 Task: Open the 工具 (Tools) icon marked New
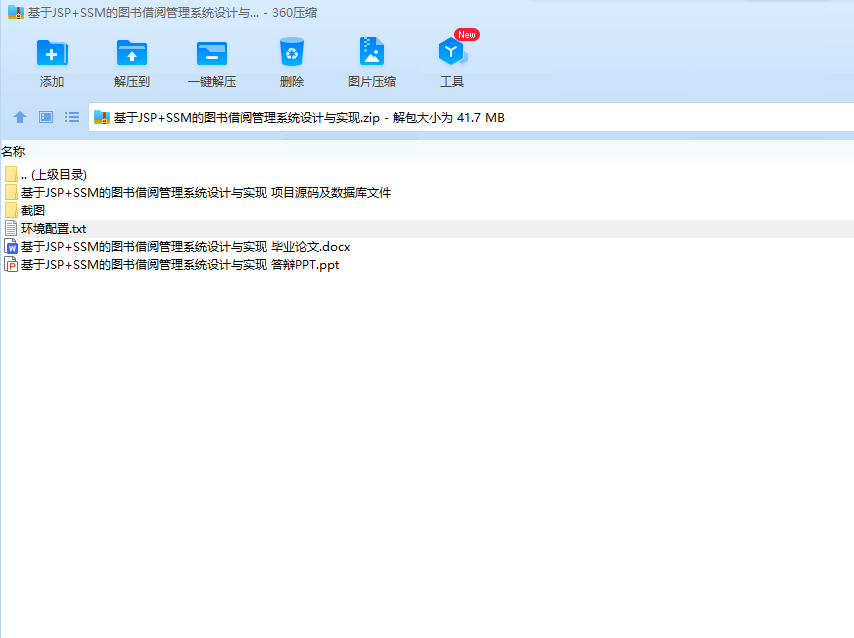pyautogui.click(x=453, y=52)
